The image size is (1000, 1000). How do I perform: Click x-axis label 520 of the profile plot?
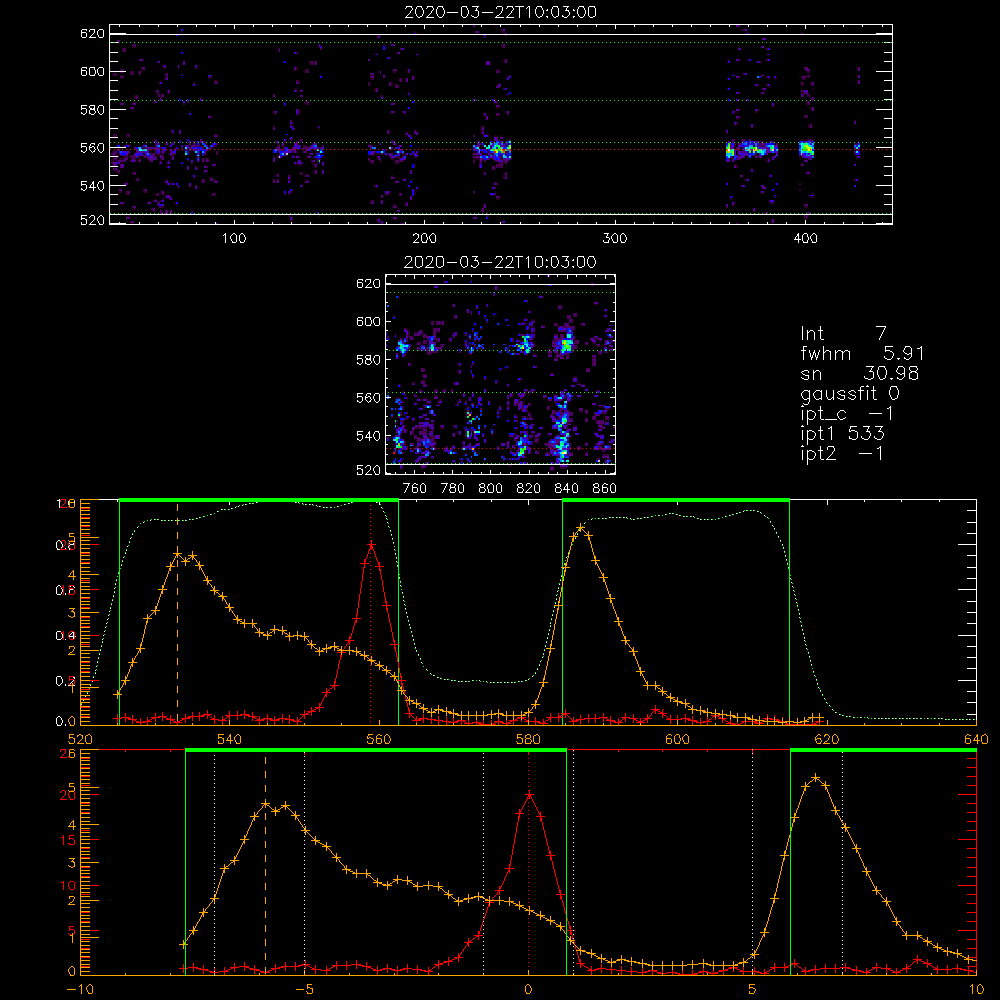[80, 740]
